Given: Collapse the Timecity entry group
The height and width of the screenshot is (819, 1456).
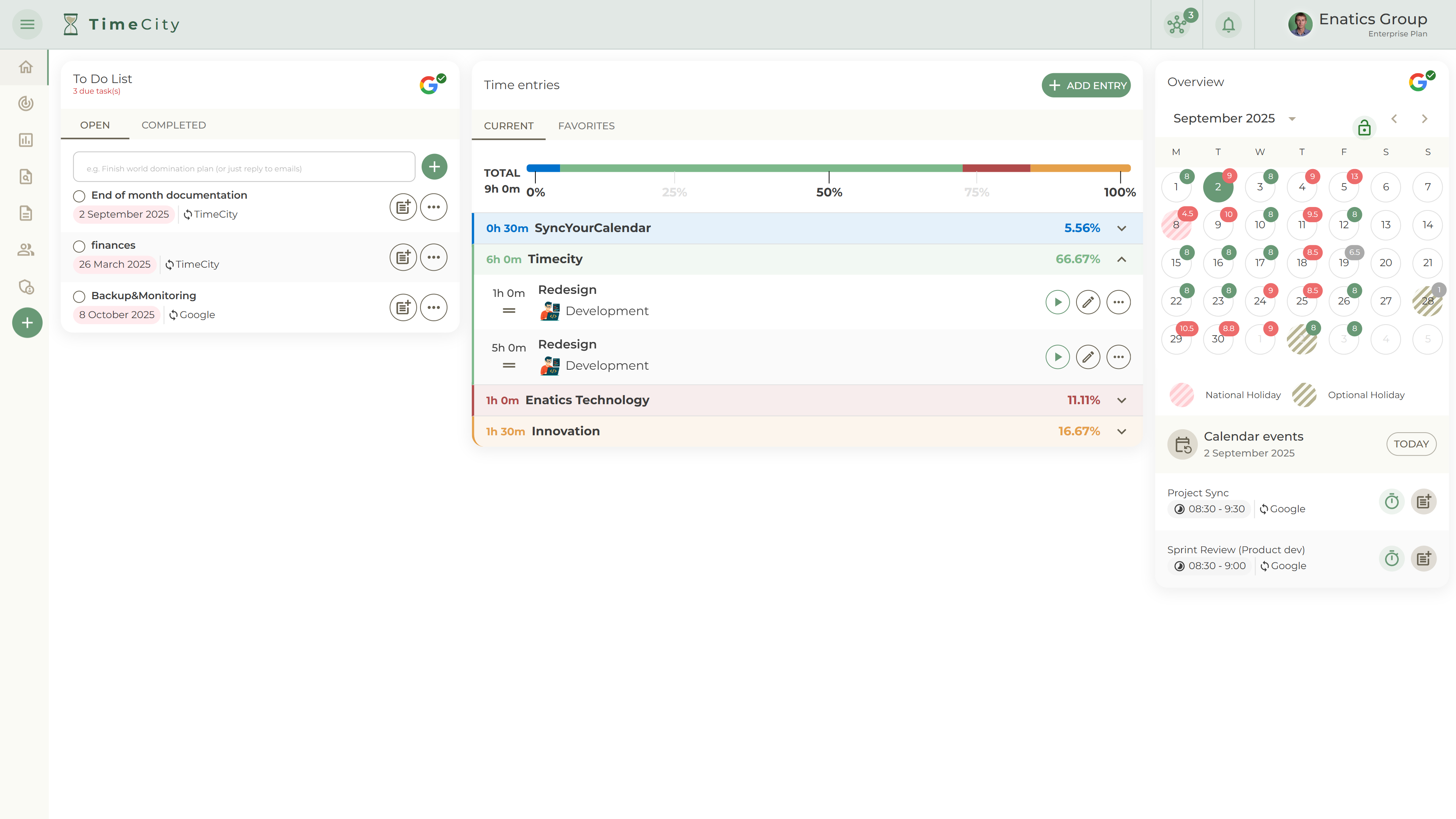Looking at the screenshot, I should point(1122,259).
